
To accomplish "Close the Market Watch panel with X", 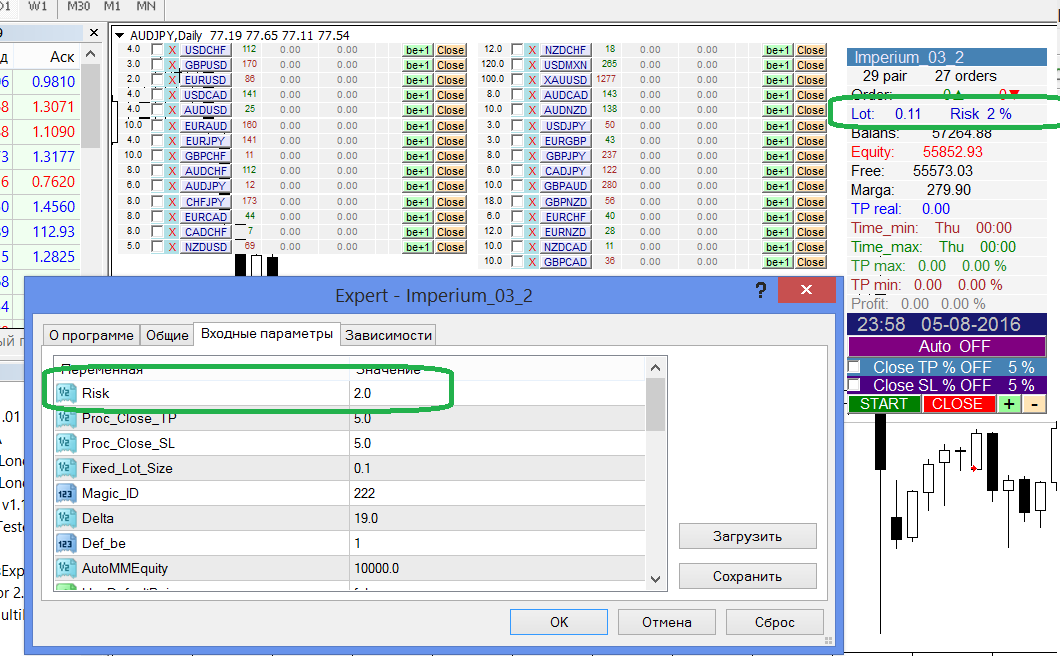I will tap(94, 32).
